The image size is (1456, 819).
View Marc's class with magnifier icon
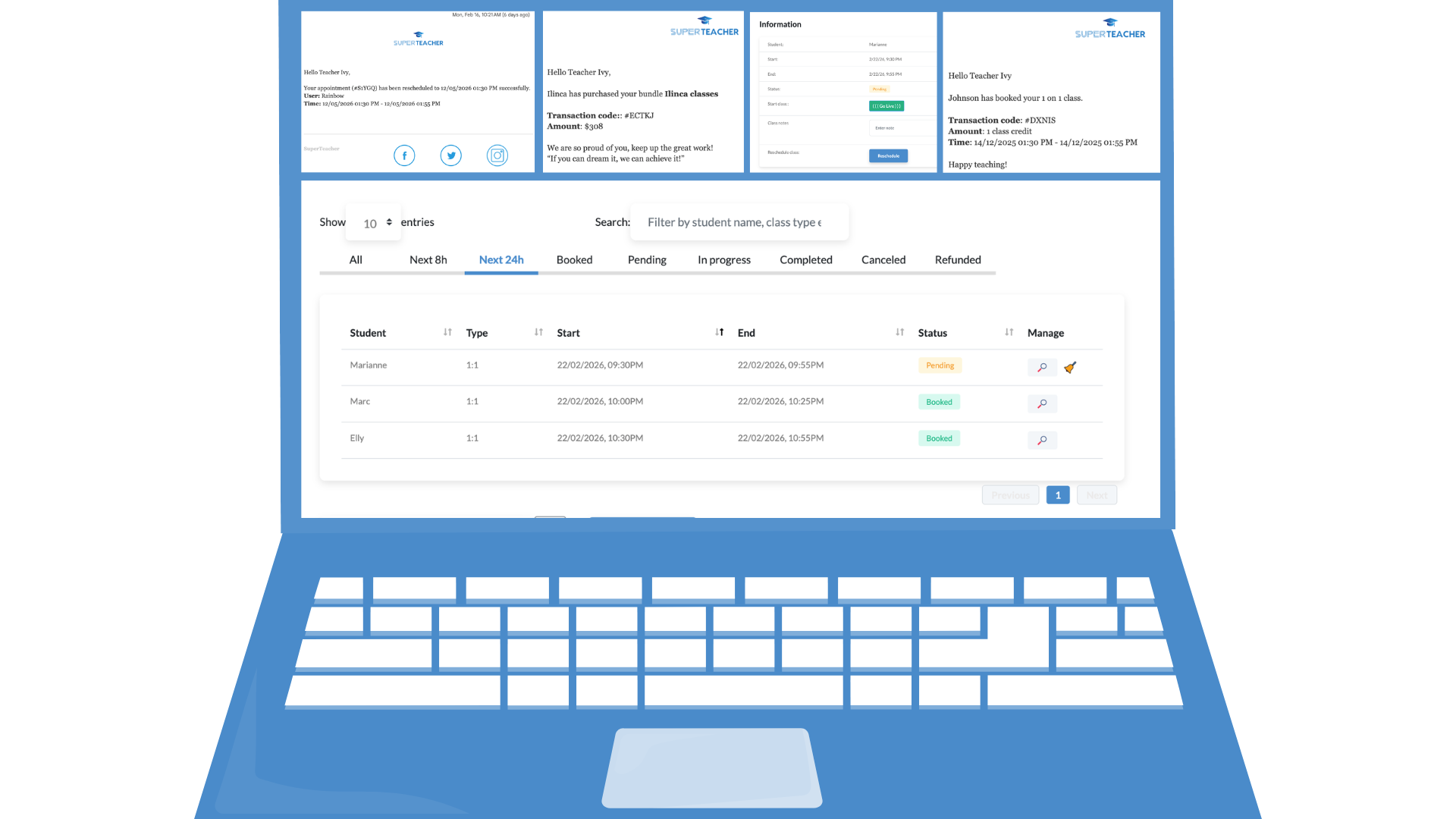pyautogui.click(x=1042, y=403)
